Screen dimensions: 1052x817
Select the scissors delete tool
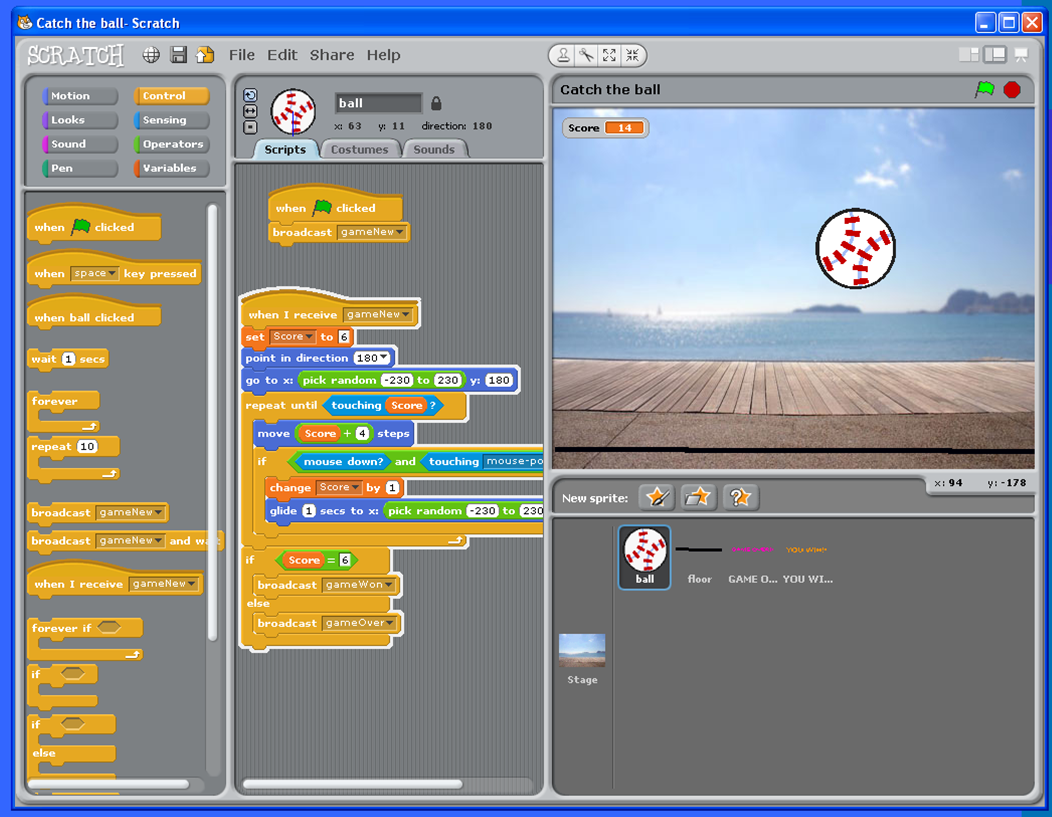tap(584, 56)
